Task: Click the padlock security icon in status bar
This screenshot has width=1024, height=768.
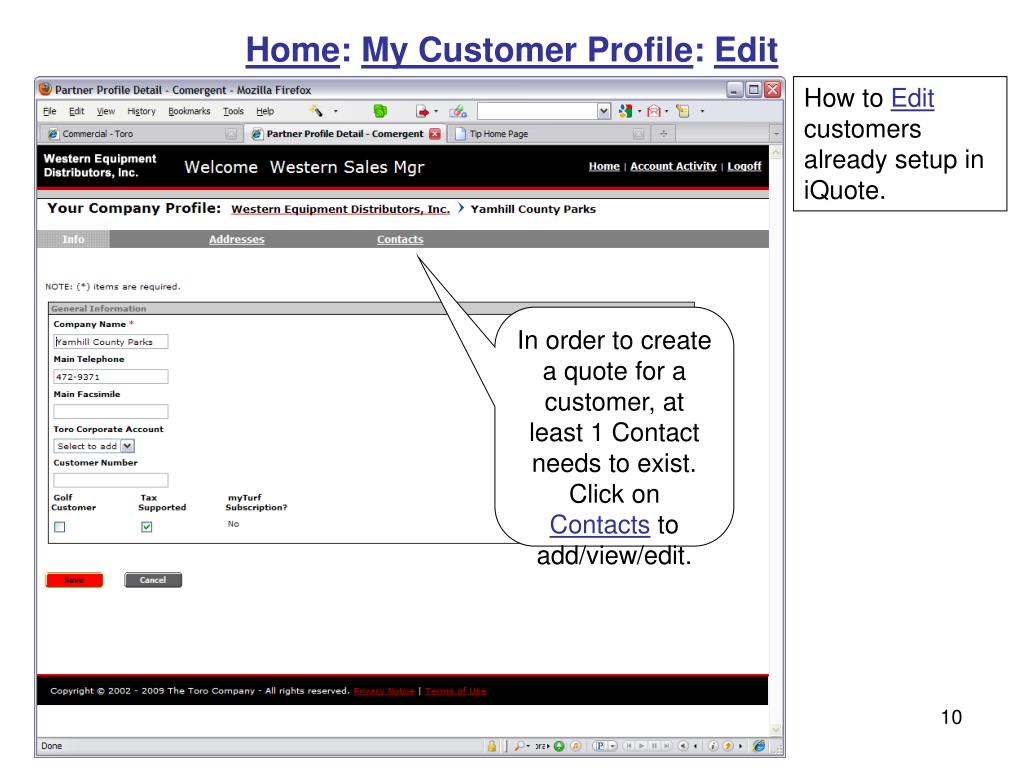Action: [x=492, y=746]
